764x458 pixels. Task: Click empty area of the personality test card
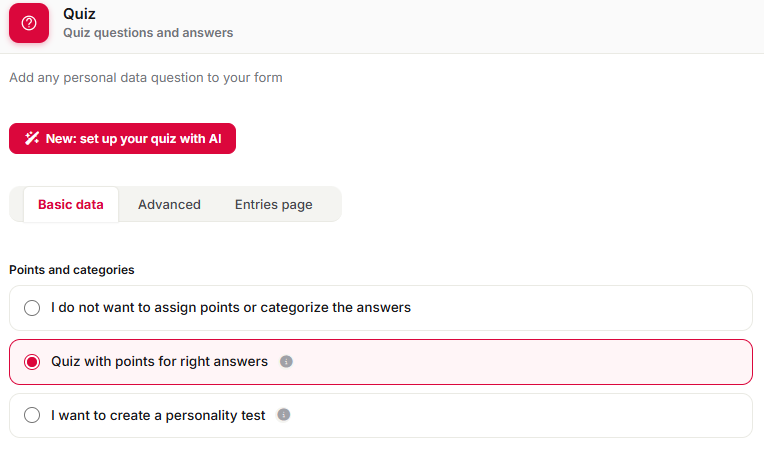click(521, 416)
